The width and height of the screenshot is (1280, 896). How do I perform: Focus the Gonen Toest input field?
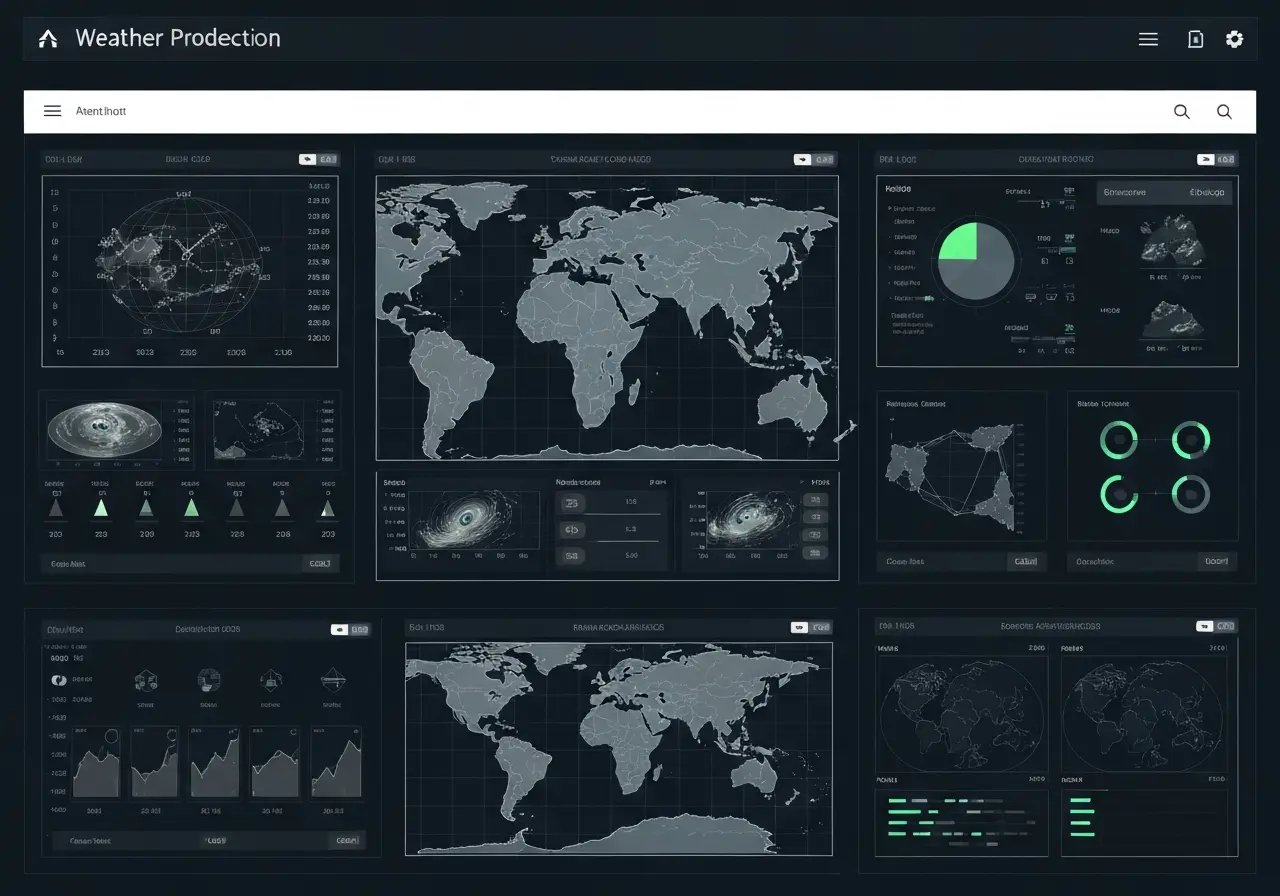(189, 841)
